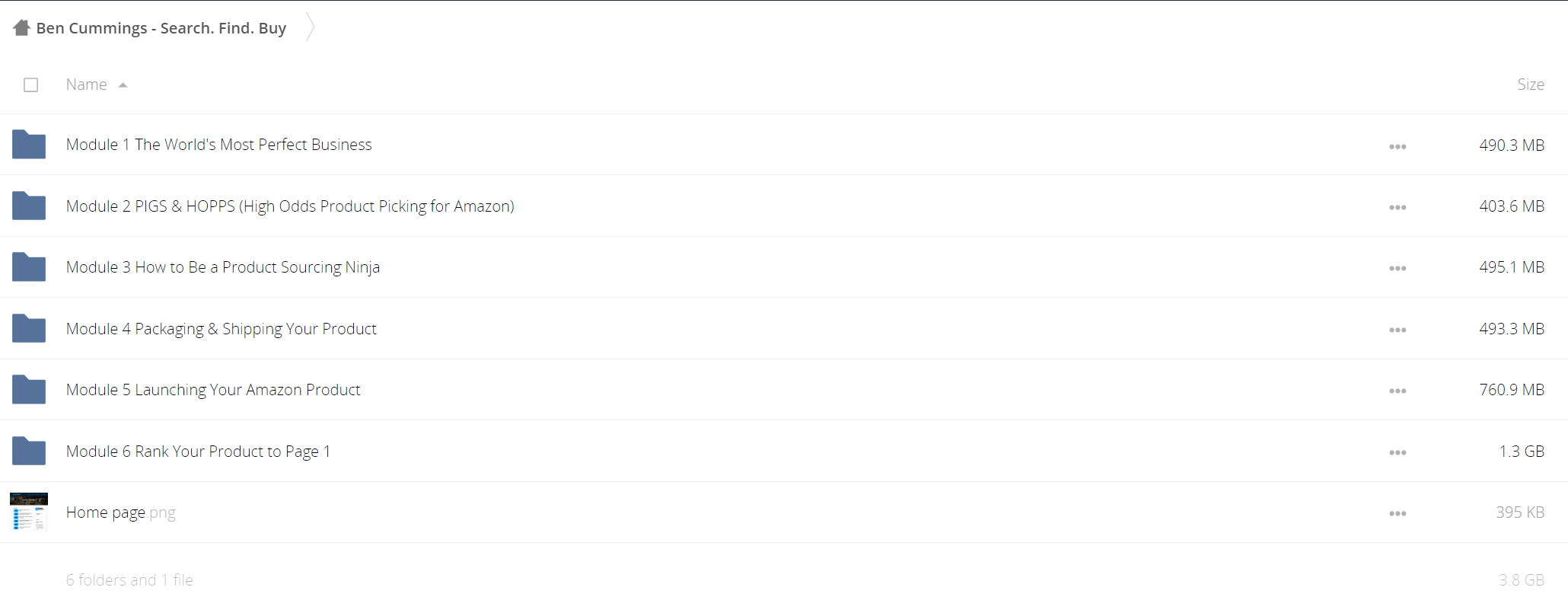Open Module 1 folder icon
The height and width of the screenshot is (616, 1568).
29,144
